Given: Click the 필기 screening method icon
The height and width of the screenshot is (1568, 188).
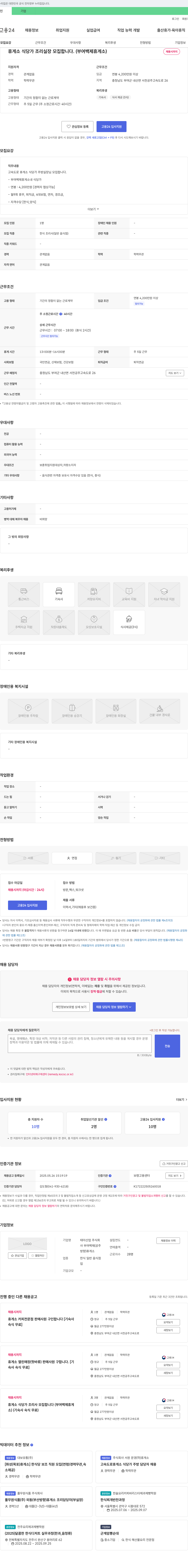Looking at the screenshot, I should click(116, 858).
